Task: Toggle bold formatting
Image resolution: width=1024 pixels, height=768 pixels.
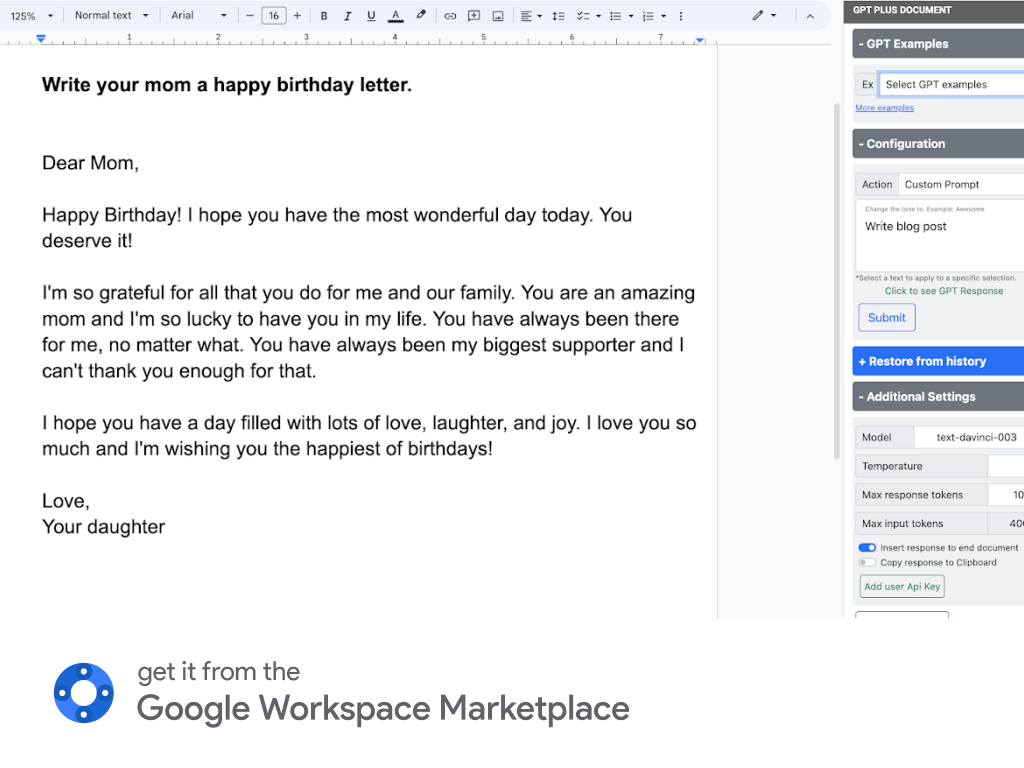Action: pos(323,15)
